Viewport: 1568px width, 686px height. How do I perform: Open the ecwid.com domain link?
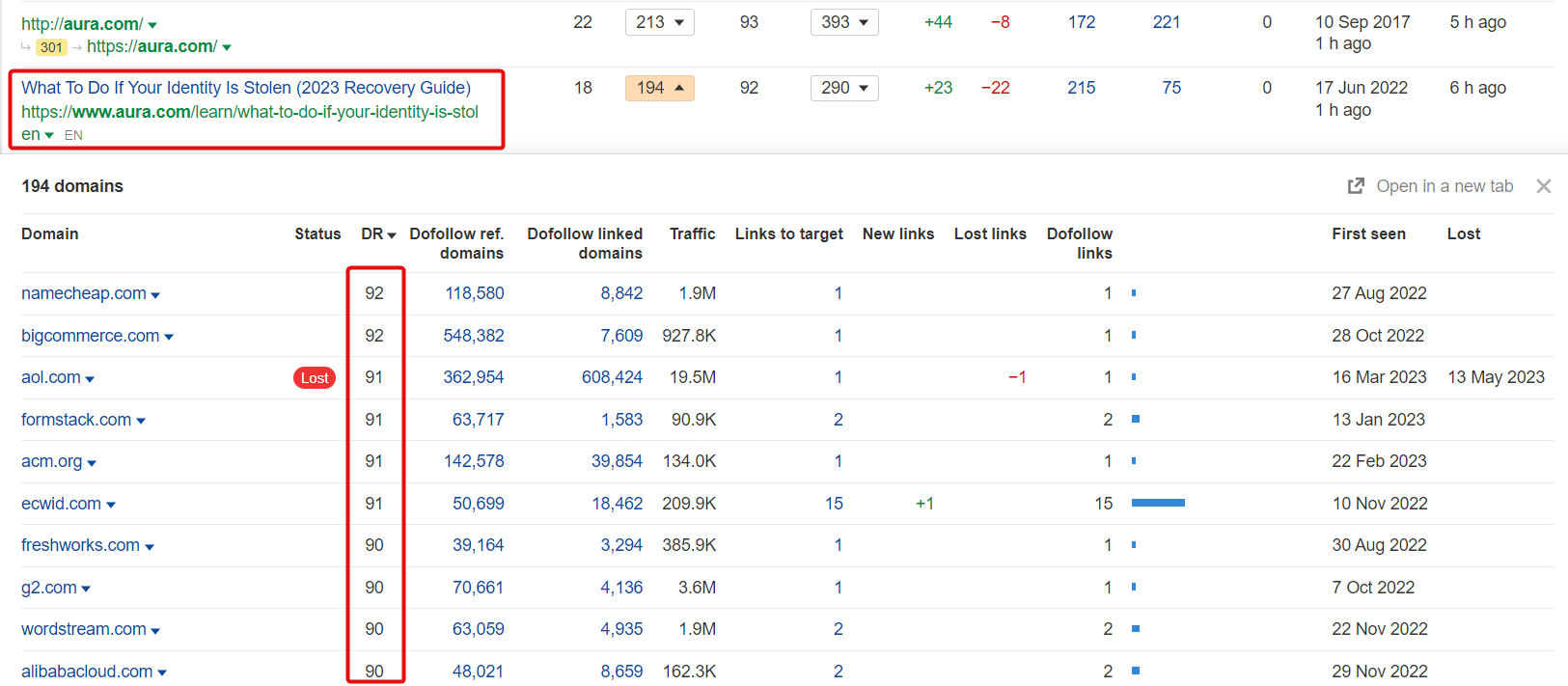(61, 504)
